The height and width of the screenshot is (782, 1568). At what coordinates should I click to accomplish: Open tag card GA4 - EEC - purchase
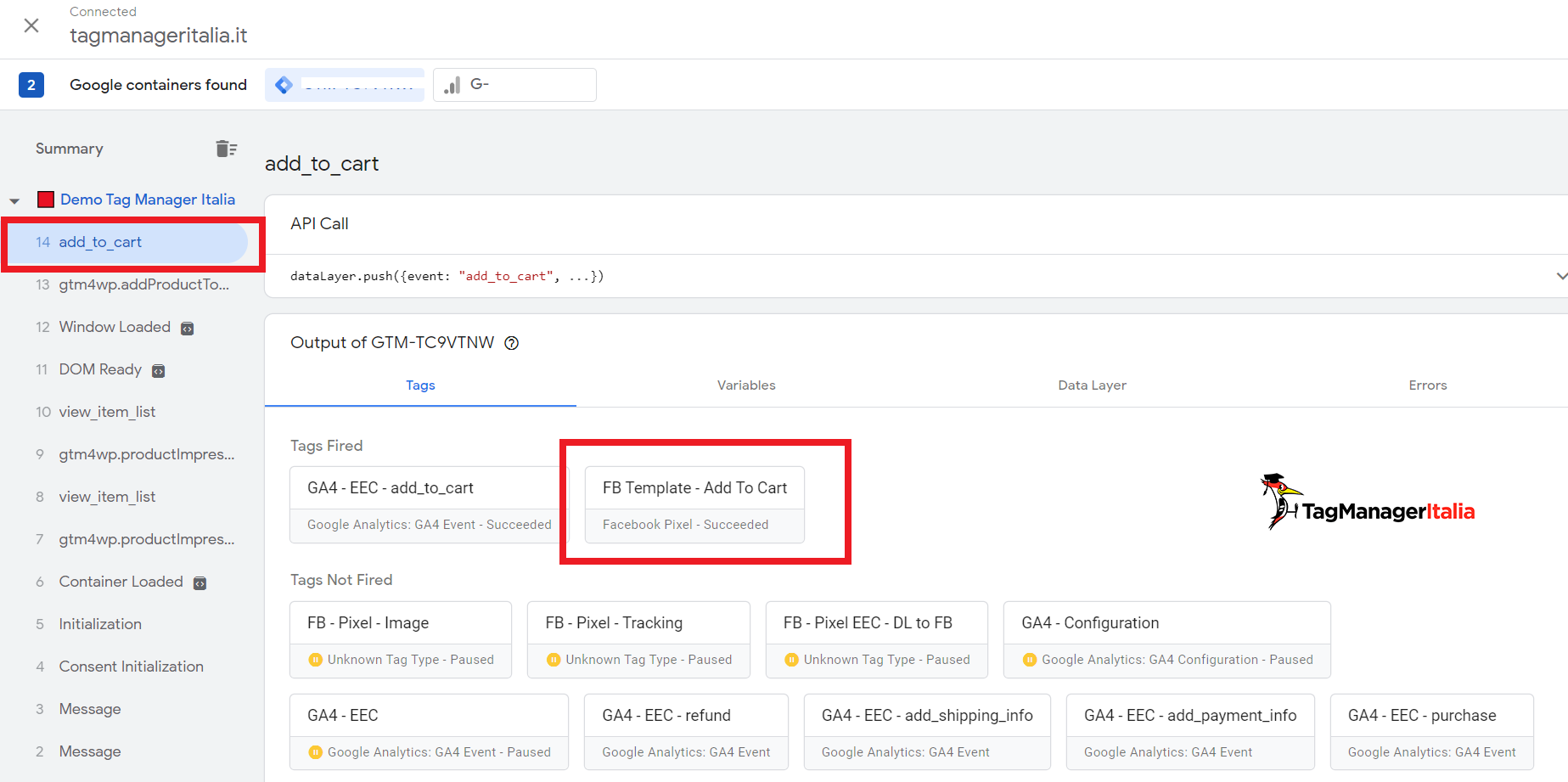pyautogui.click(x=1432, y=732)
